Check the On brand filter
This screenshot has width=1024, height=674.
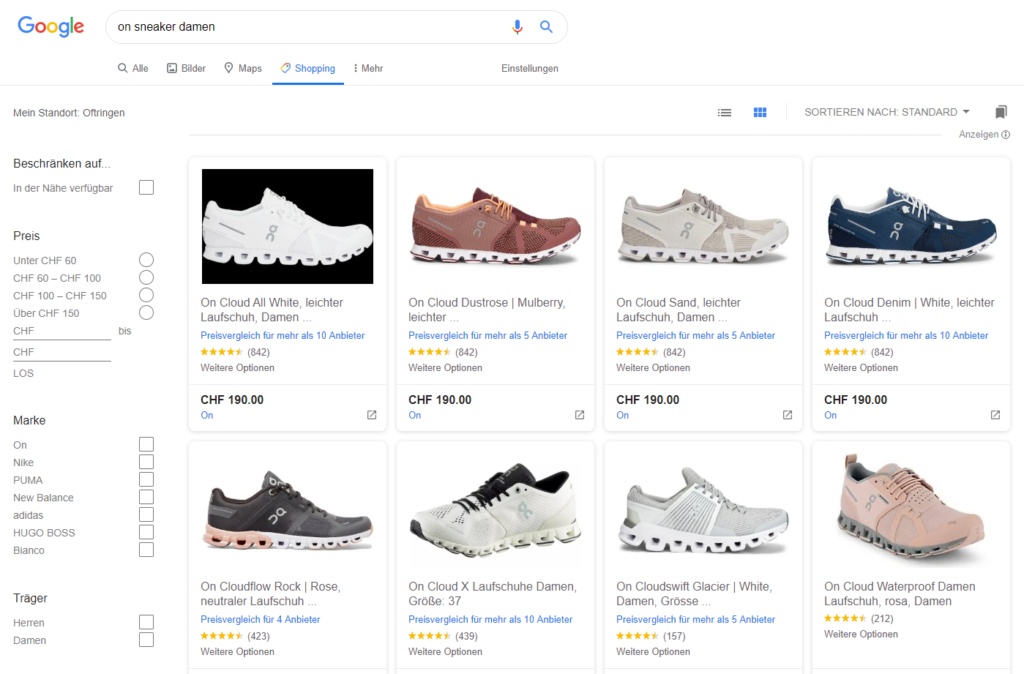point(146,445)
